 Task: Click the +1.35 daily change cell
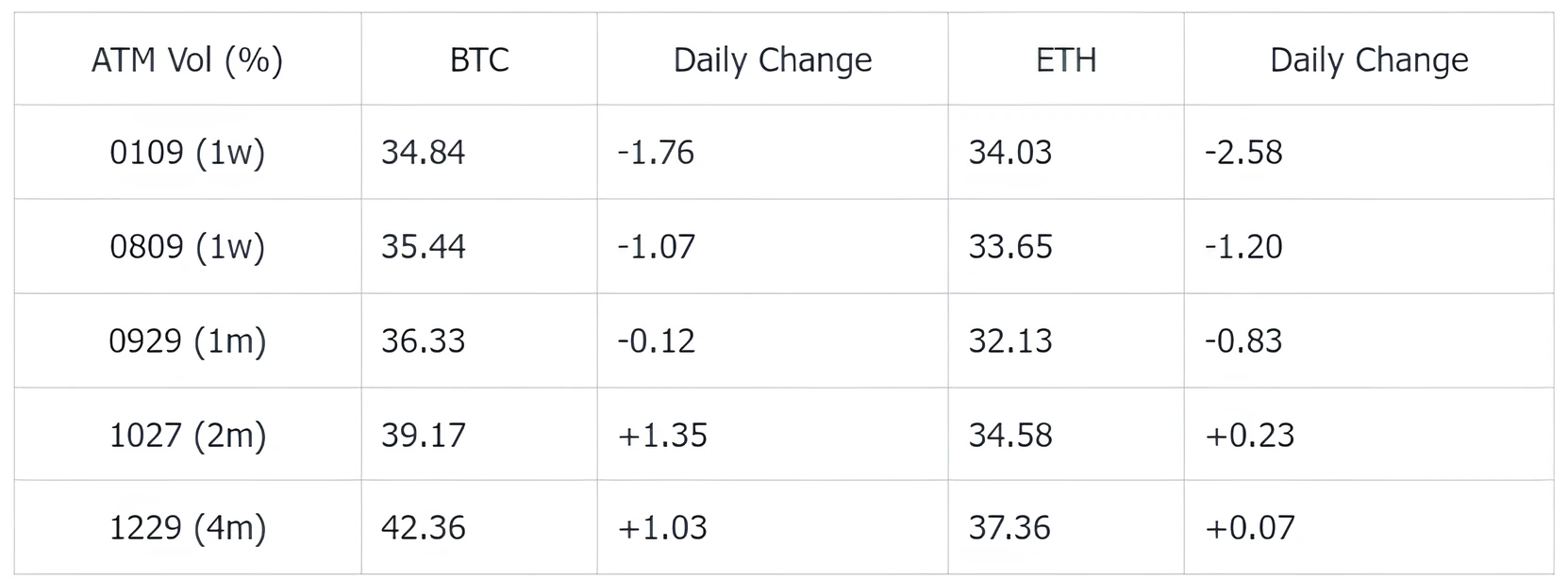tap(661, 435)
